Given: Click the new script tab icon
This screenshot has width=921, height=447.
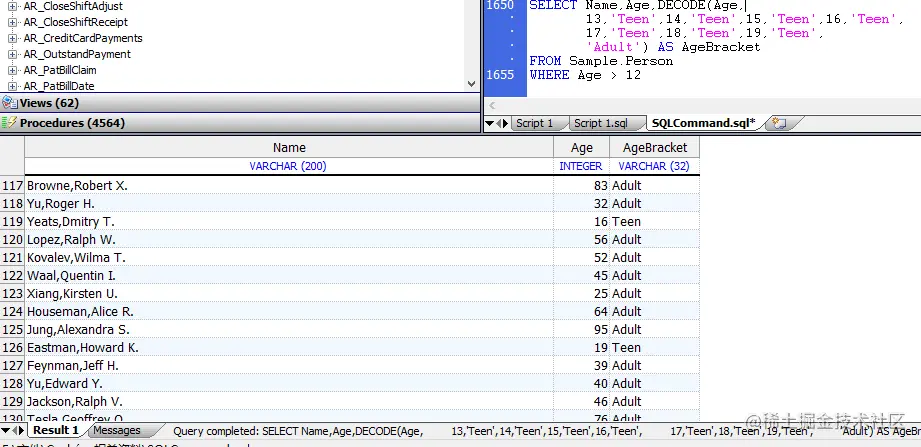Looking at the screenshot, I should [x=779, y=123].
